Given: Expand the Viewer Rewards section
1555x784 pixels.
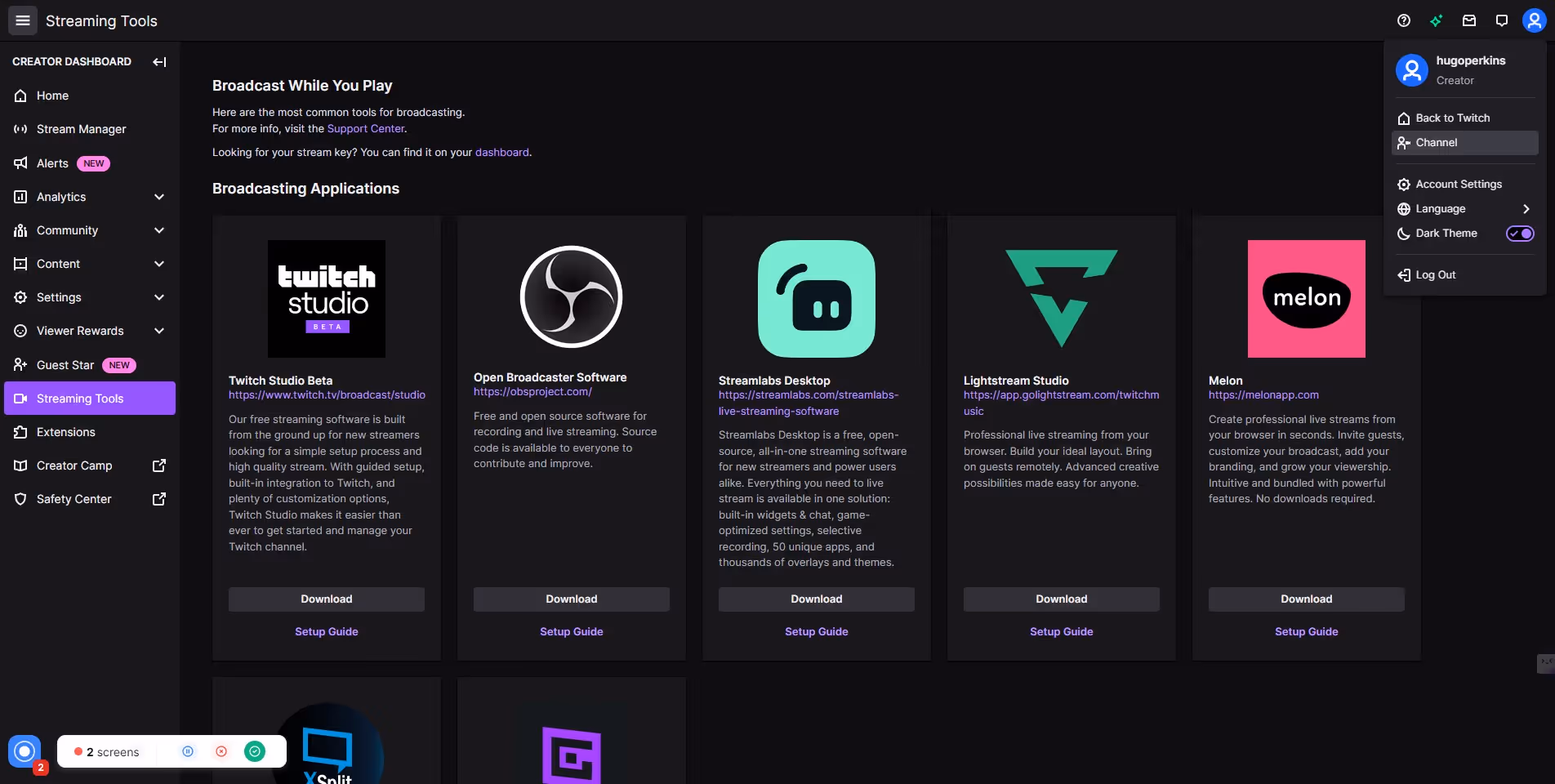Looking at the screenshot, I should point(159,331).
